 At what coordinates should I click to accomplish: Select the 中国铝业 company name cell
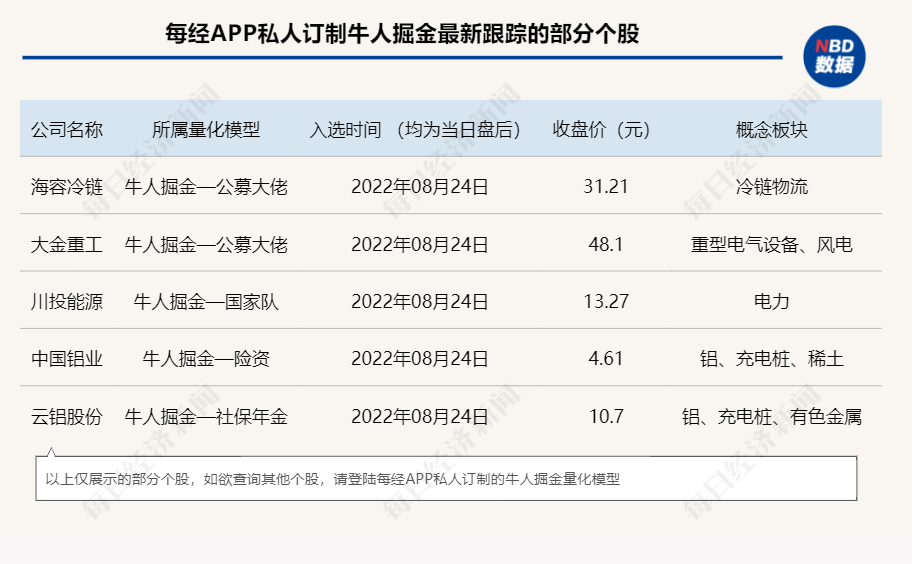point(67,359)
